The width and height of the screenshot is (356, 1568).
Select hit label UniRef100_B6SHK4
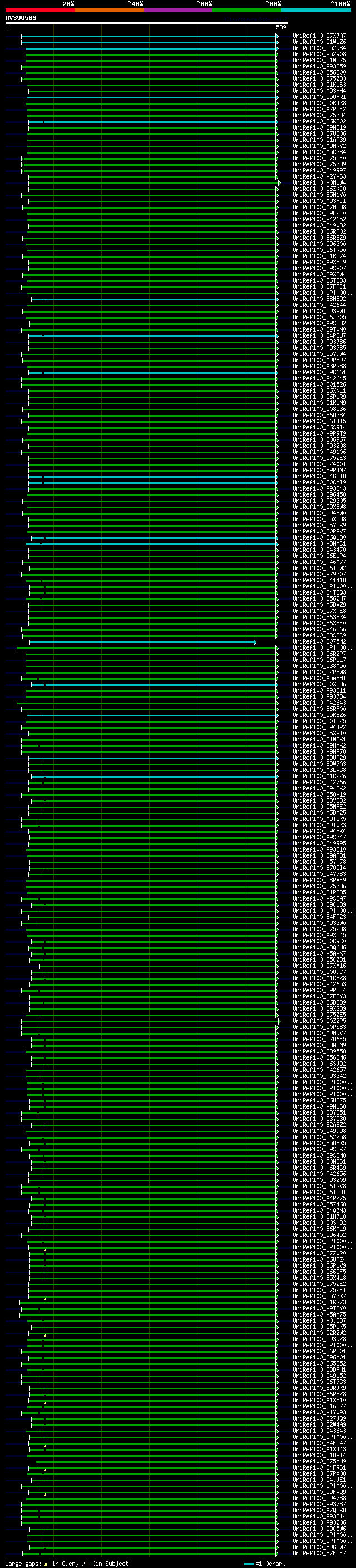click(x=319, y=617)
